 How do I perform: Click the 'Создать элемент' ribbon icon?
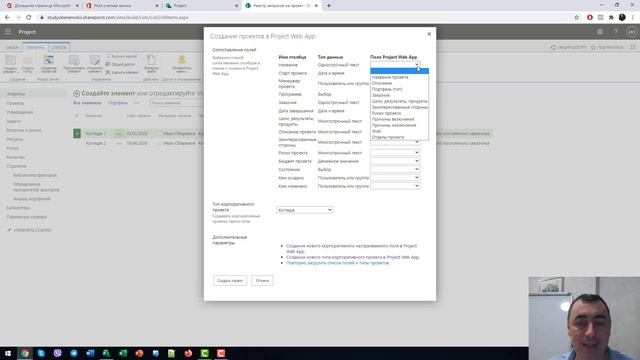(10, 64)
